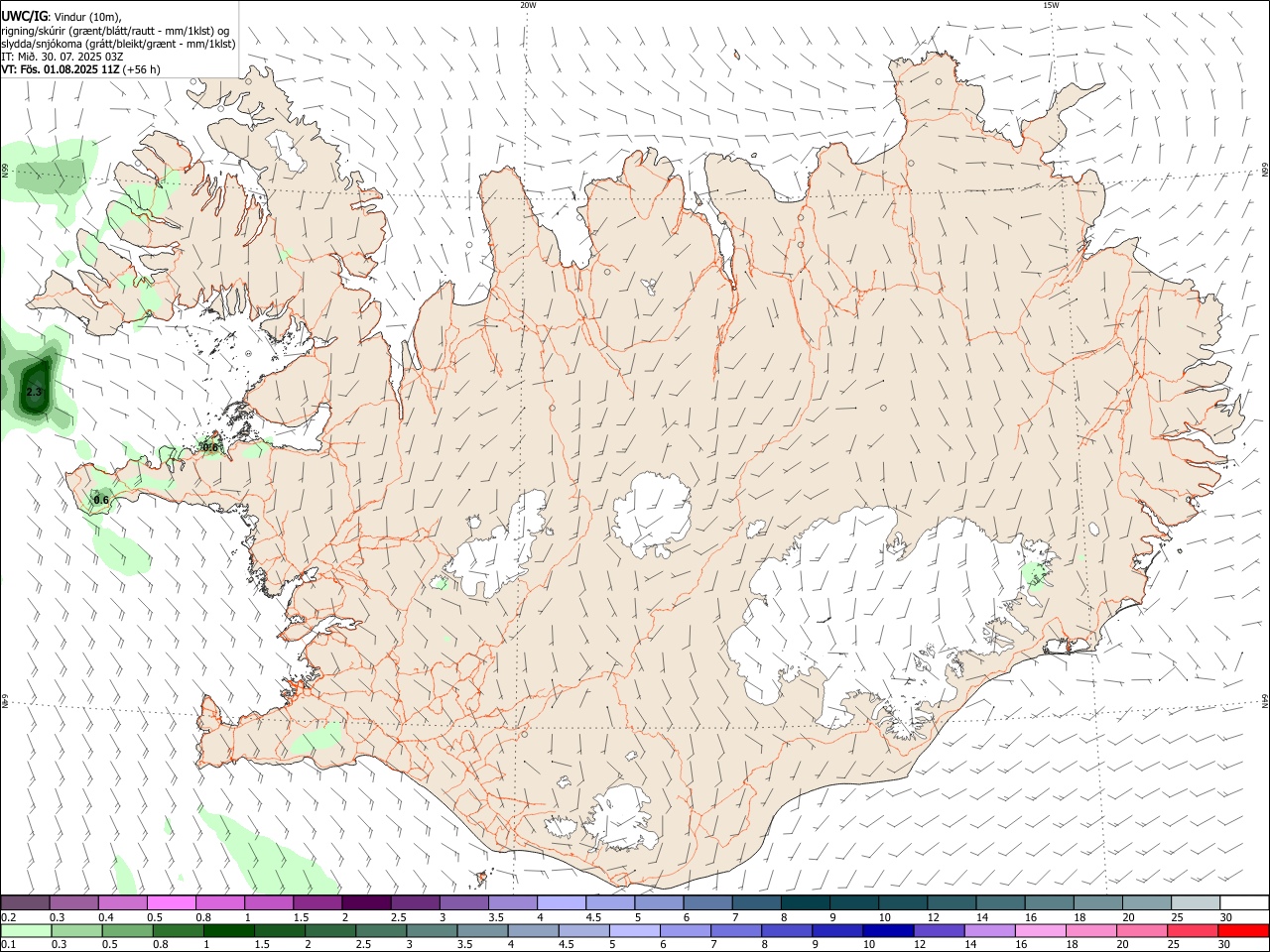Viewport: 1270px width, 952px height.
Task: Click upper legend swatch between 12 and 14
Action: (x=951, y=903)
